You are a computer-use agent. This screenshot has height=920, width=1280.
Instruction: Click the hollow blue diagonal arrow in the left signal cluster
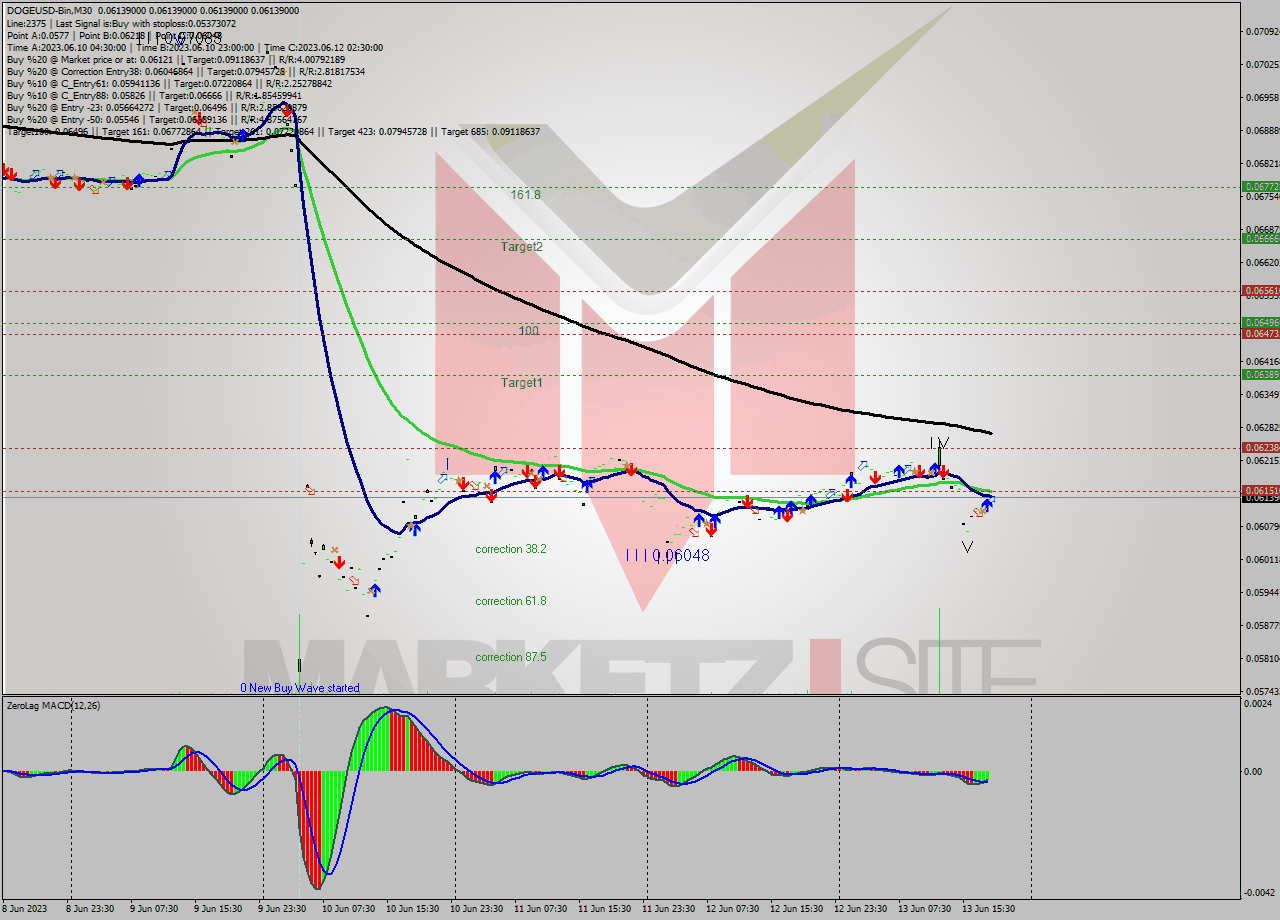tap(34, 173)
